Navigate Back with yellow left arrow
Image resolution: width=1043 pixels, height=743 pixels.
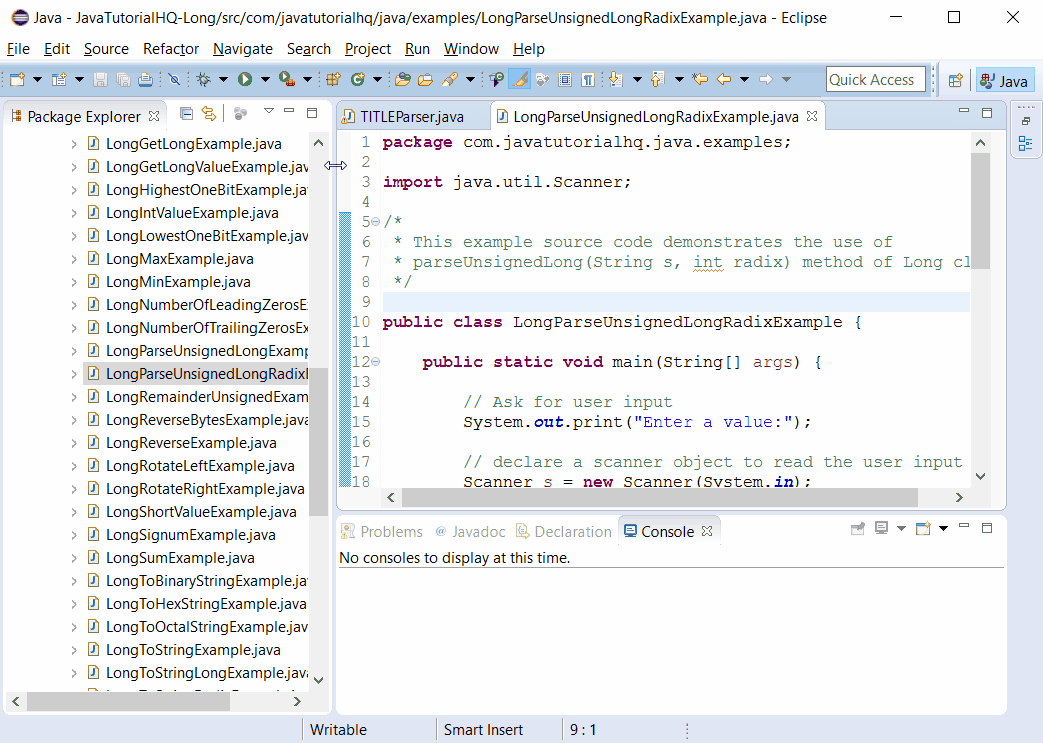click(x=724, y=80)
